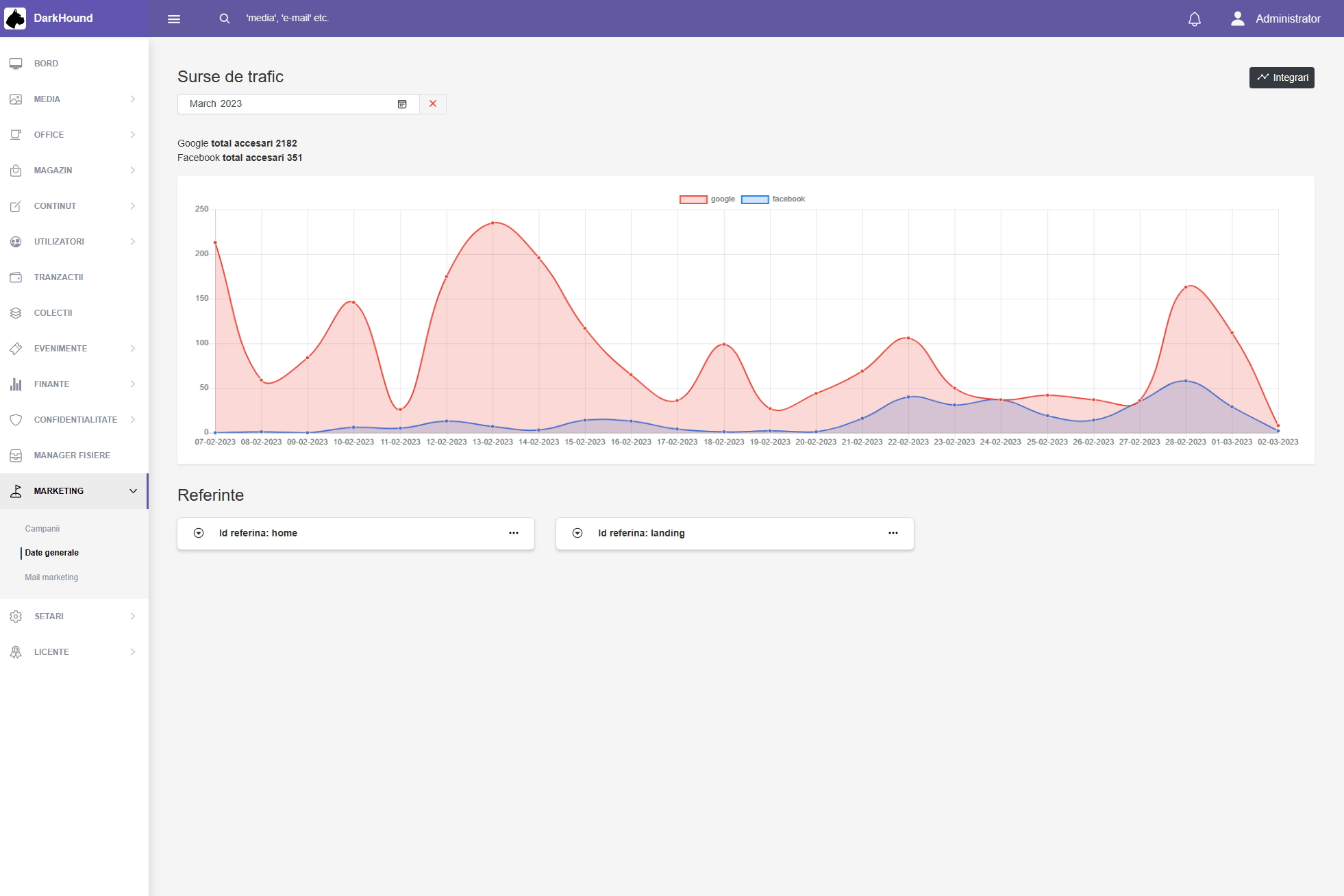1344x896 pixels.
Task: Click the DarkHound dog logo
Action: (15, 18)
